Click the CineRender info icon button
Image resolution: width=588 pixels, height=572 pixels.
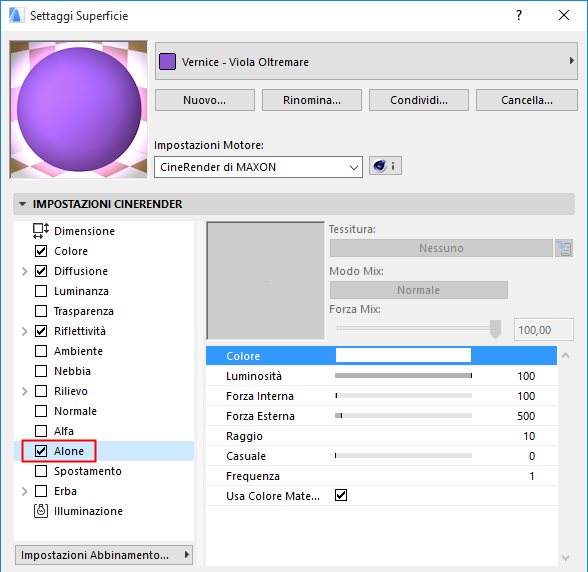pyautogui.click(x=385, y=166)
